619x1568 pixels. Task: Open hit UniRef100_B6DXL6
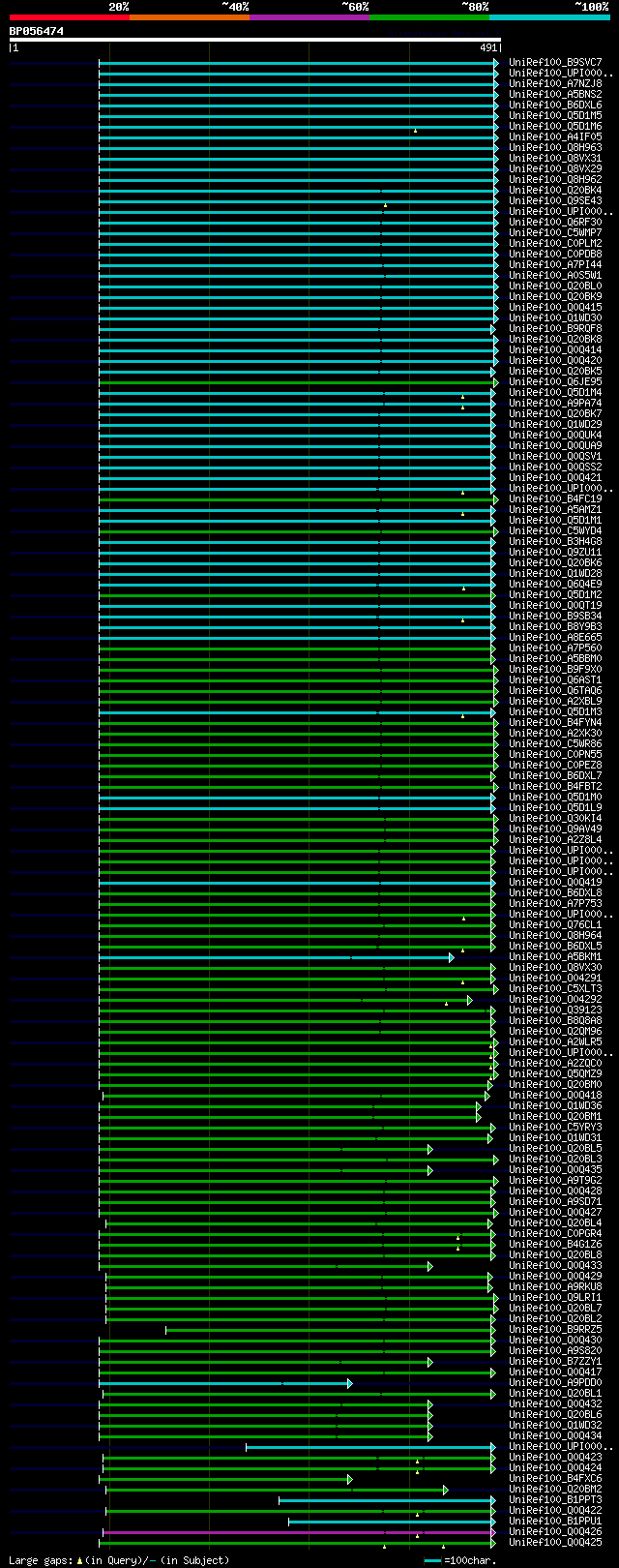click(x=555, y=106)
